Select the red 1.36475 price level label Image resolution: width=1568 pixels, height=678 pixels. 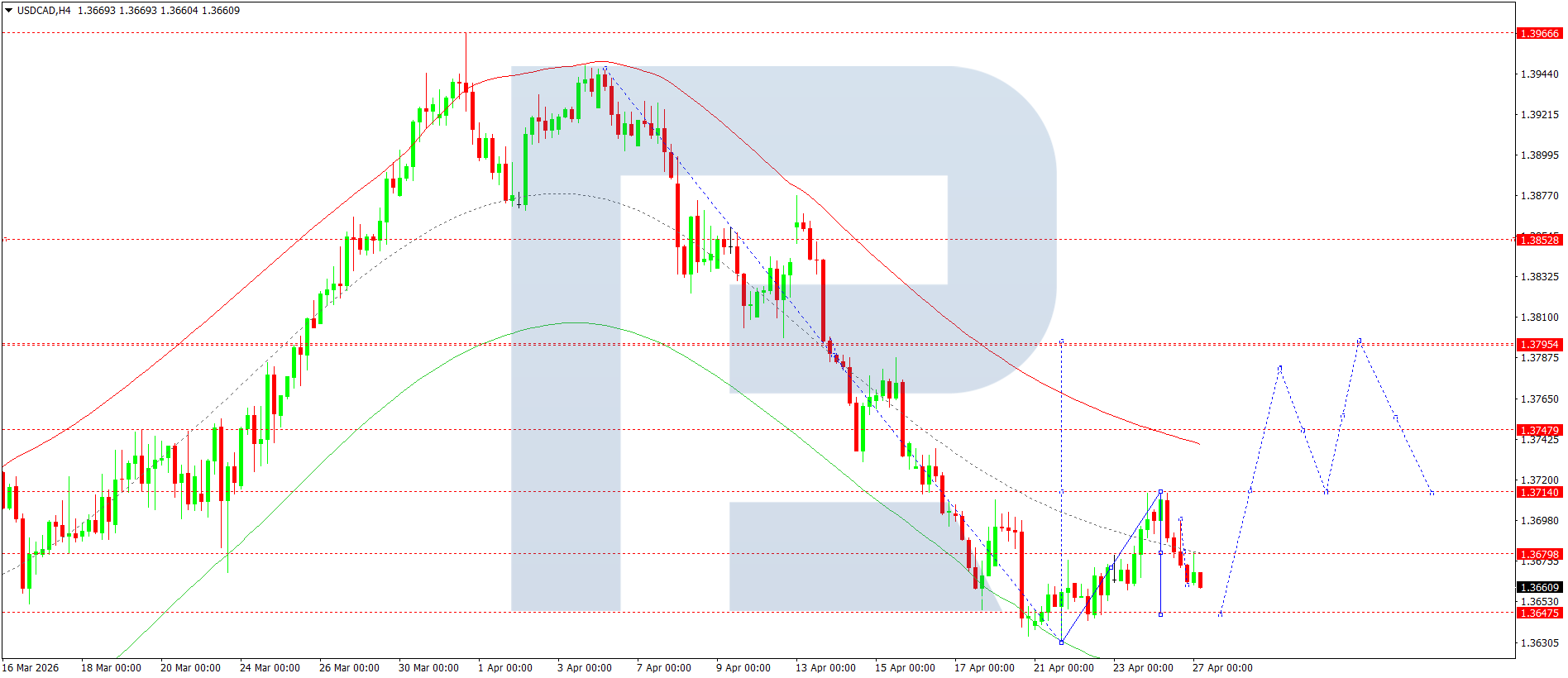point(1539,614)
